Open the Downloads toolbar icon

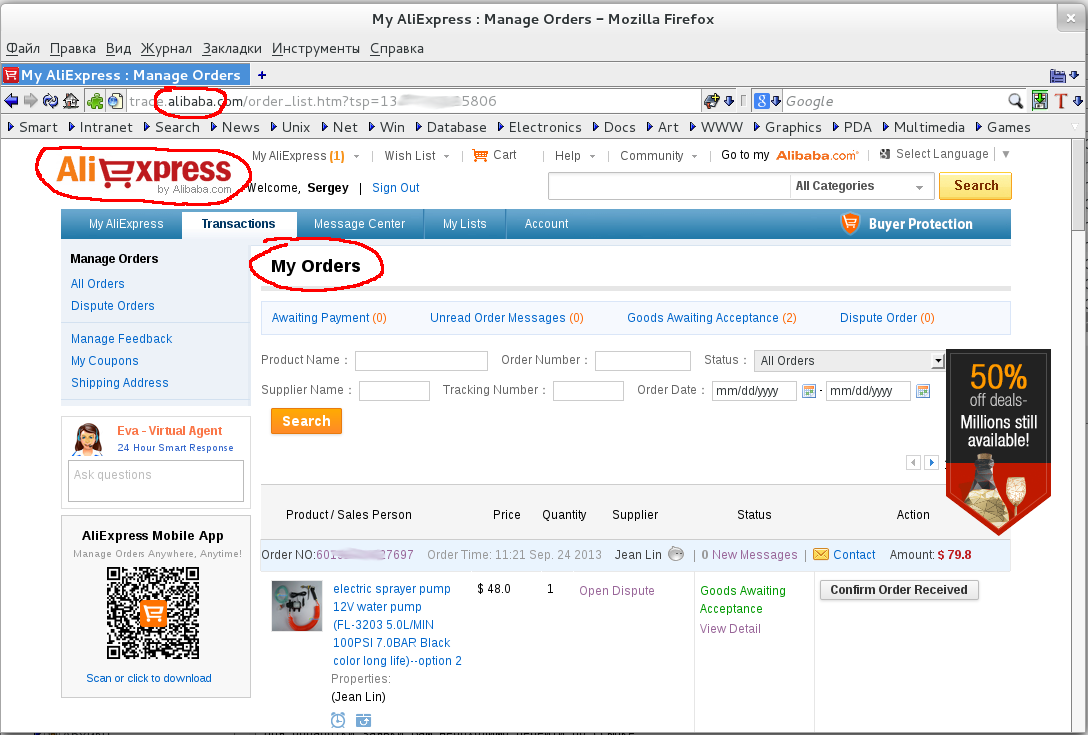click(1039, 101)
